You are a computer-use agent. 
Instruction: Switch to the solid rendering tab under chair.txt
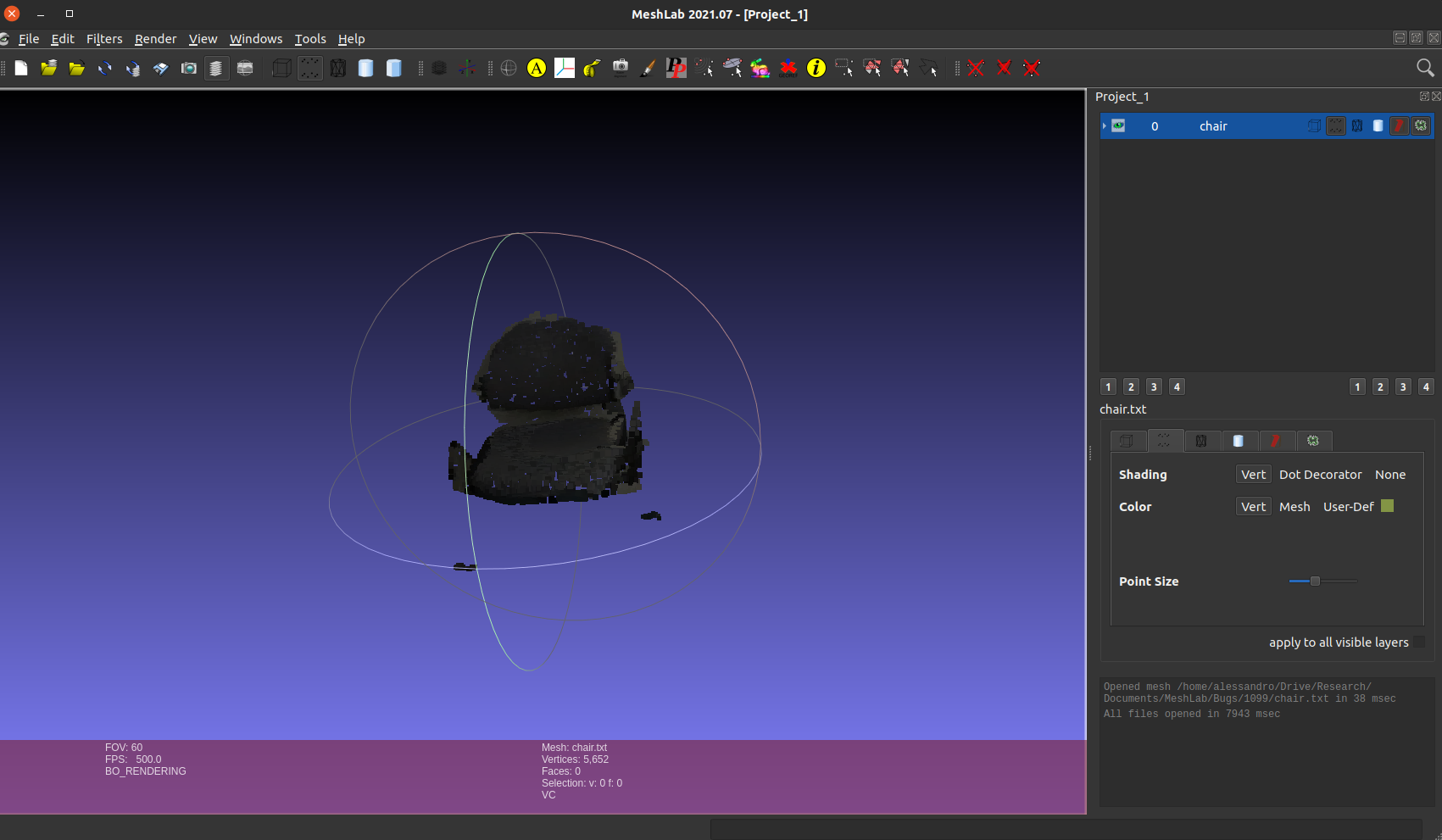point(1239,441)
